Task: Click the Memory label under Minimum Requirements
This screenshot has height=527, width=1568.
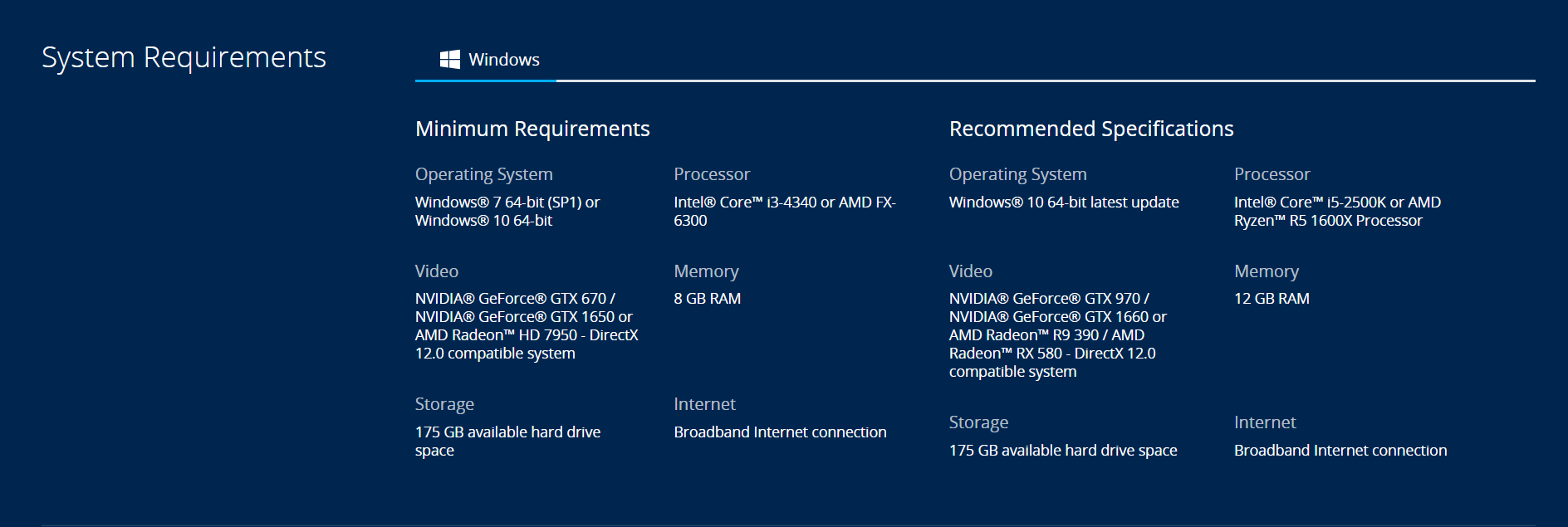Action: [x=706, y=271]
